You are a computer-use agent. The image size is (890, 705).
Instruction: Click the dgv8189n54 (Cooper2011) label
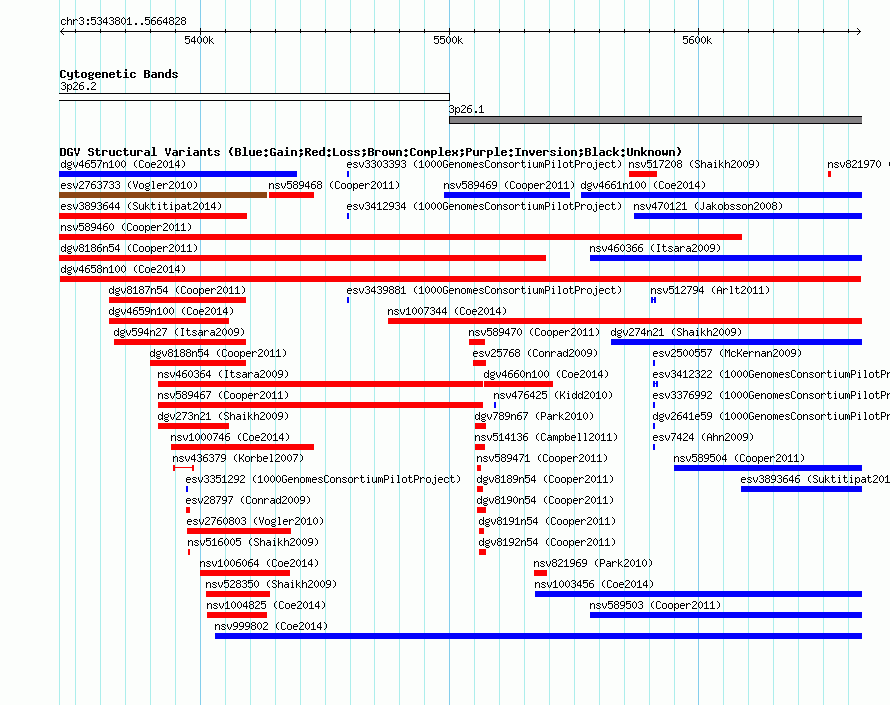tap(545, 480)
